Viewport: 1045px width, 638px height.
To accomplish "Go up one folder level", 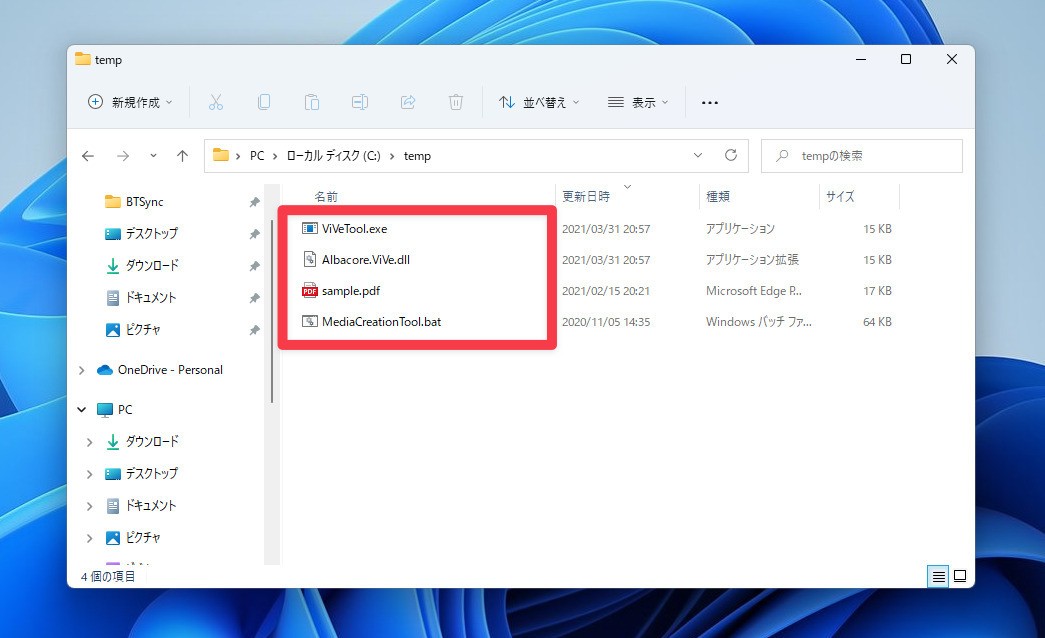I will tap(182, 156).
